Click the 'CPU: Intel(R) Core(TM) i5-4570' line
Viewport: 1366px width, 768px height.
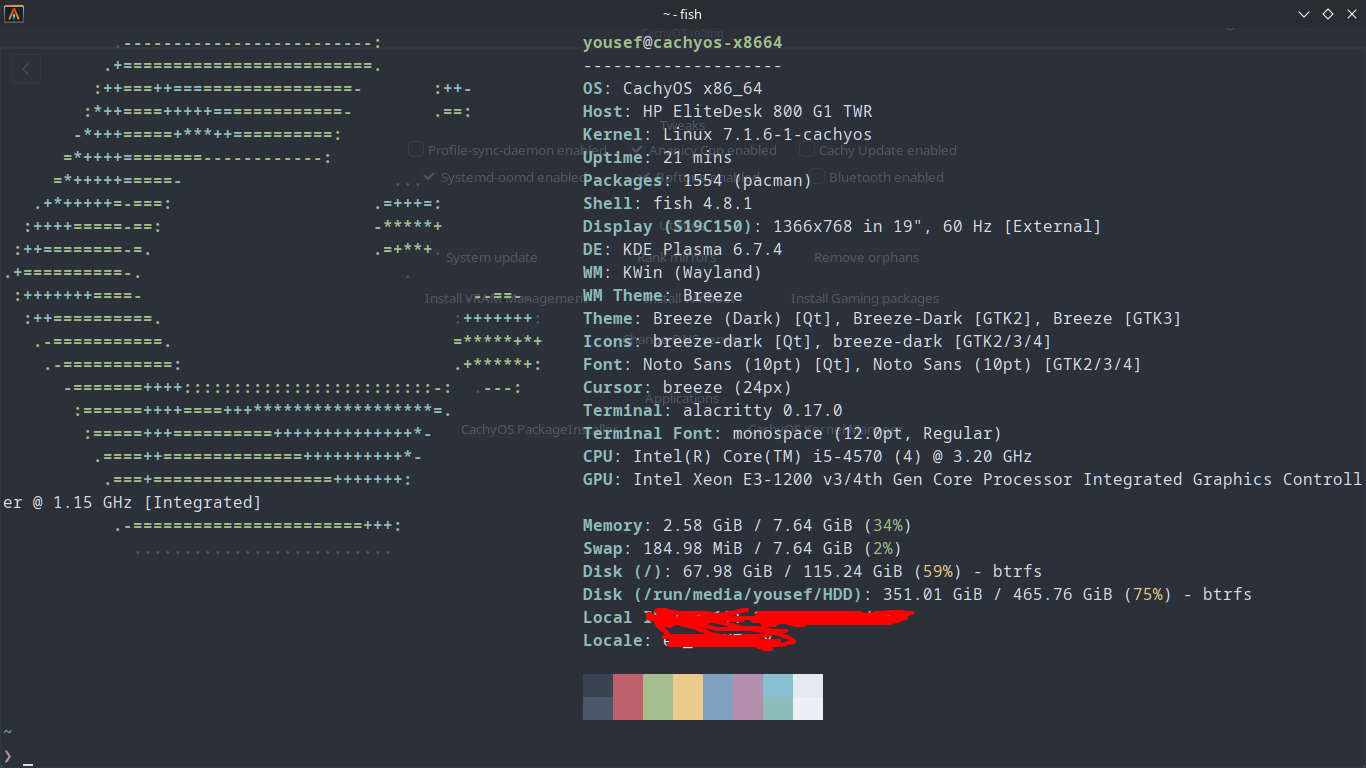click(x=807, y=457)
